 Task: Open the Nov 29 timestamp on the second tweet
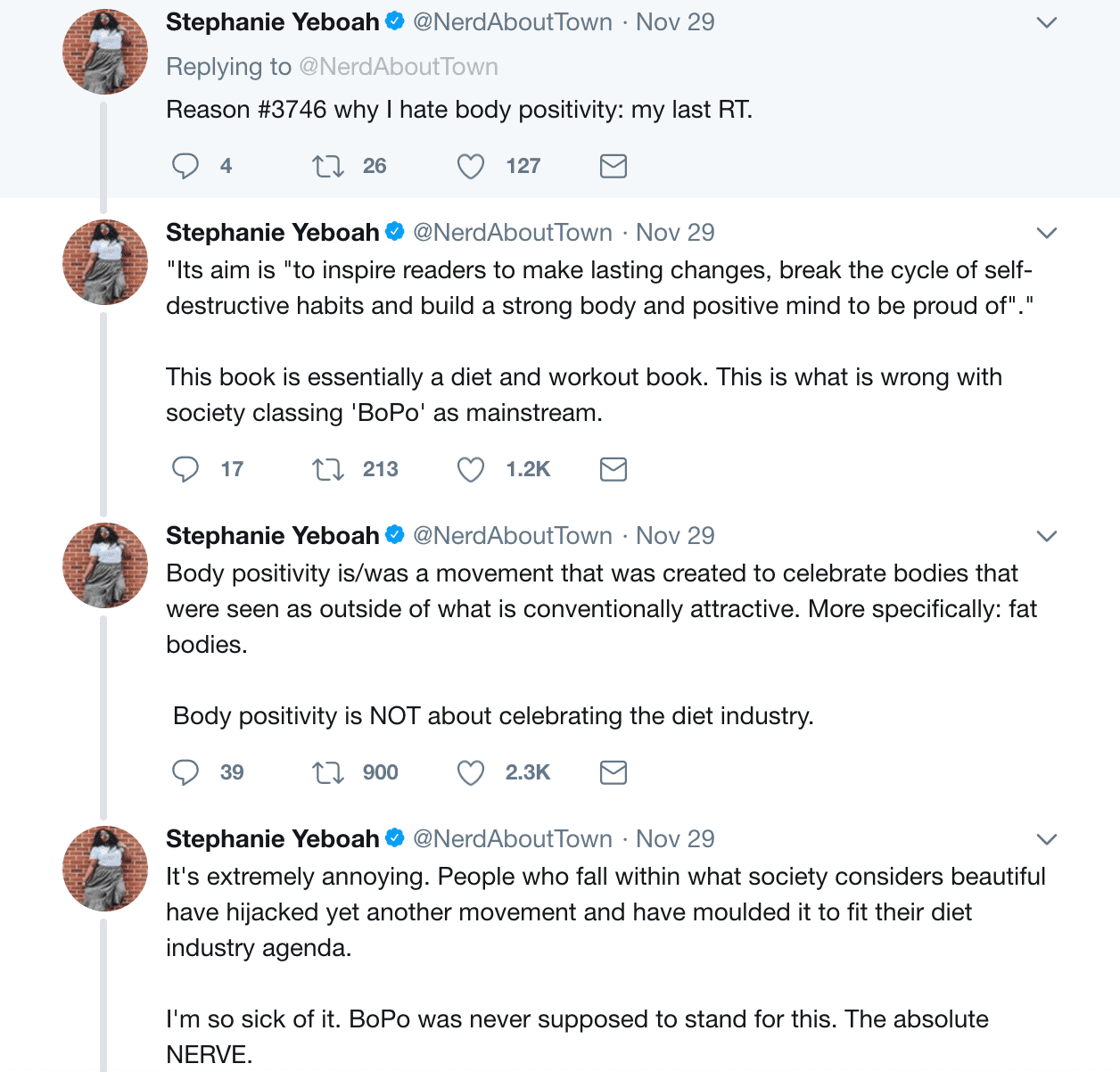click(675, 233)
